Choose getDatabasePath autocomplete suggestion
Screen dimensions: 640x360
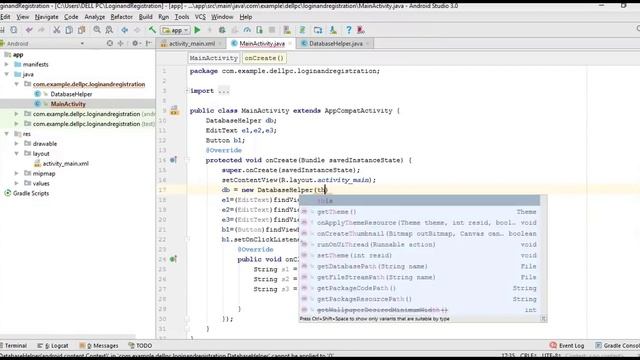(420, 267)
